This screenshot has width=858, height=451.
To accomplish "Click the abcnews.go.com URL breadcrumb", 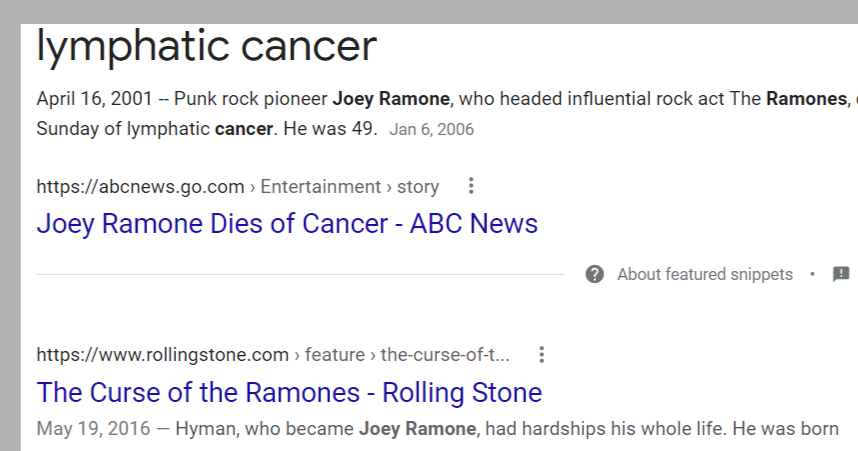I will pyautogui.click(x=237, y=187).
